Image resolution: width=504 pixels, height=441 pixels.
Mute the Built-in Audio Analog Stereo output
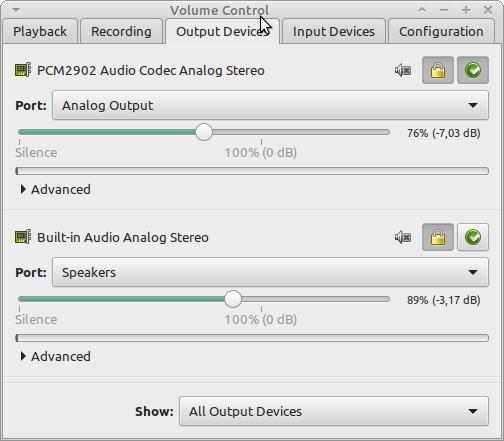tap(403, 237)
